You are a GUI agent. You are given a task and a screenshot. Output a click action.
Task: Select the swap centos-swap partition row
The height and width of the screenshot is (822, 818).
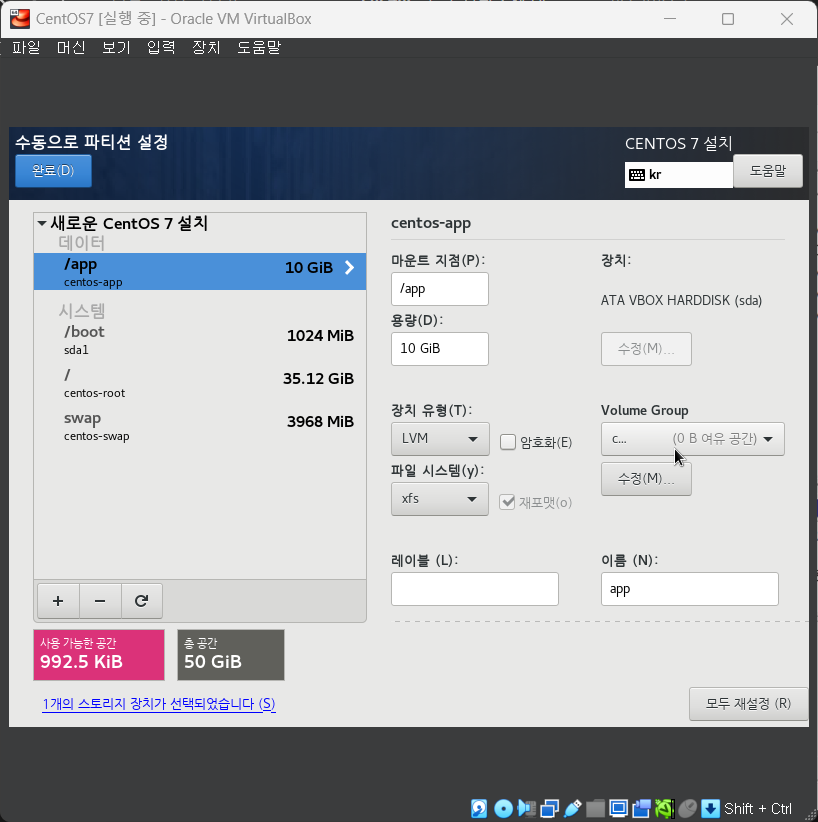(200, 426)
